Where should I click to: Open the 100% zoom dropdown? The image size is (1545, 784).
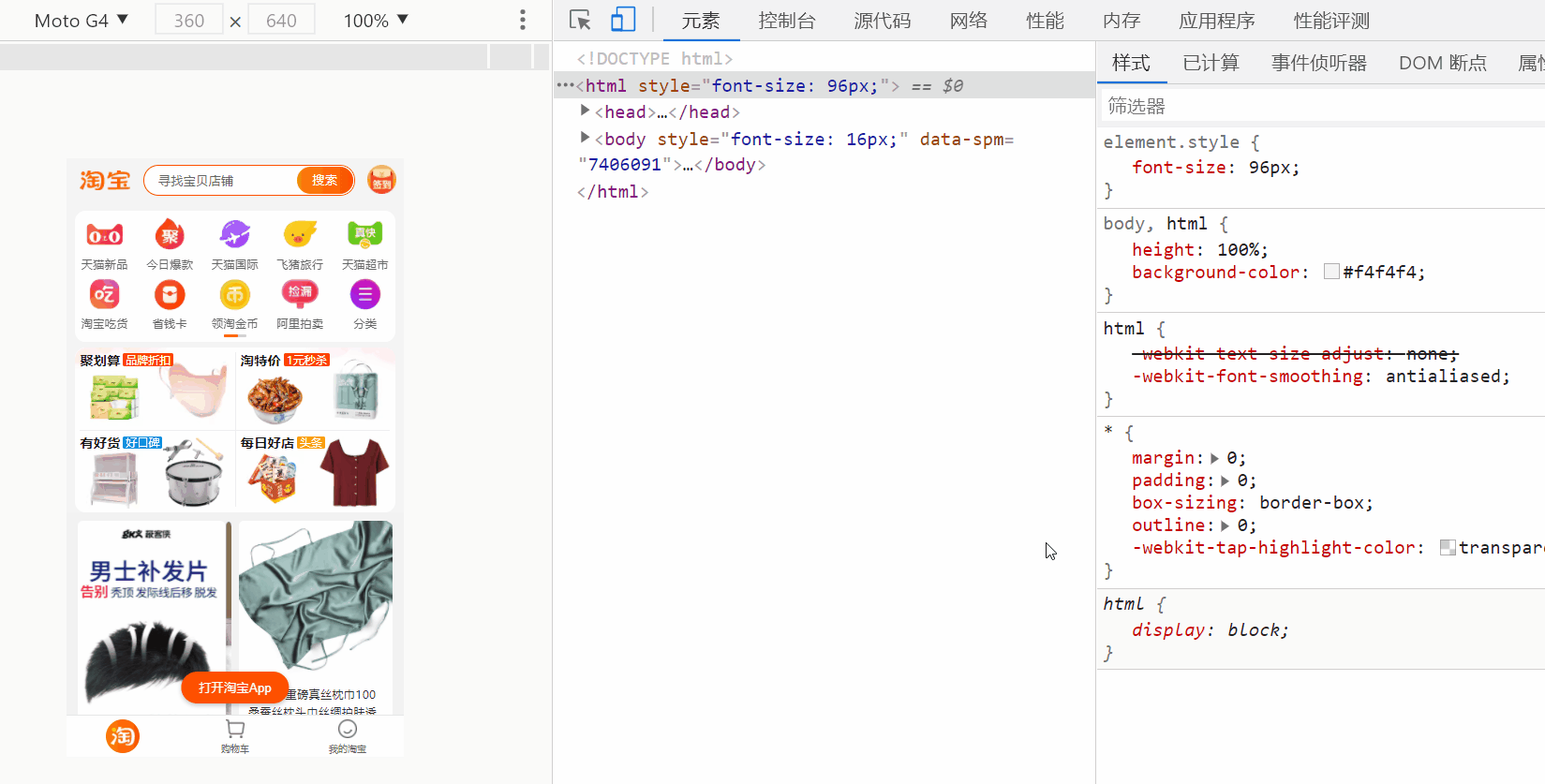tap(376, 20)
